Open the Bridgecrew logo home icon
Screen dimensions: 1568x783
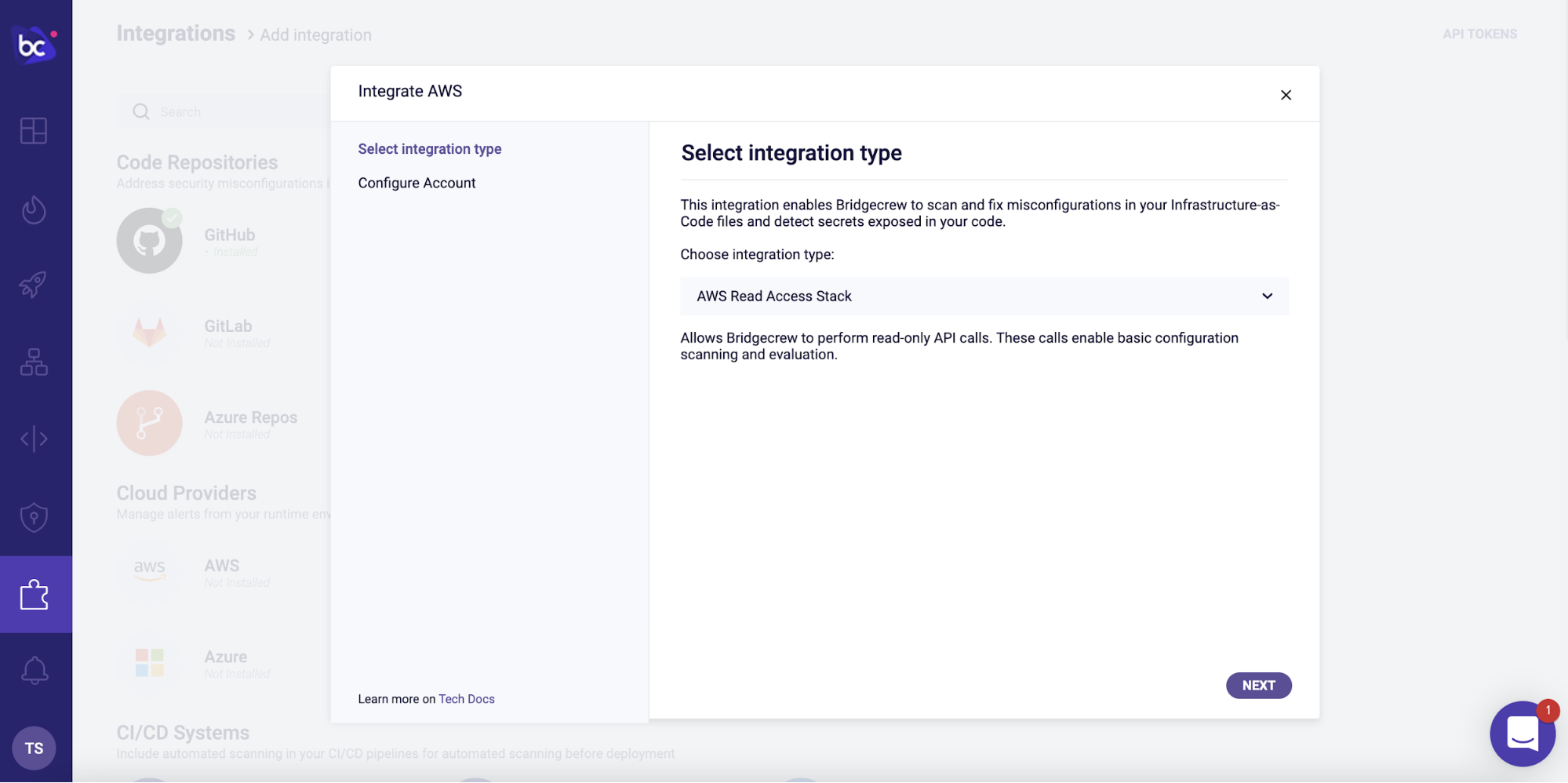click(x=35, y=45)
